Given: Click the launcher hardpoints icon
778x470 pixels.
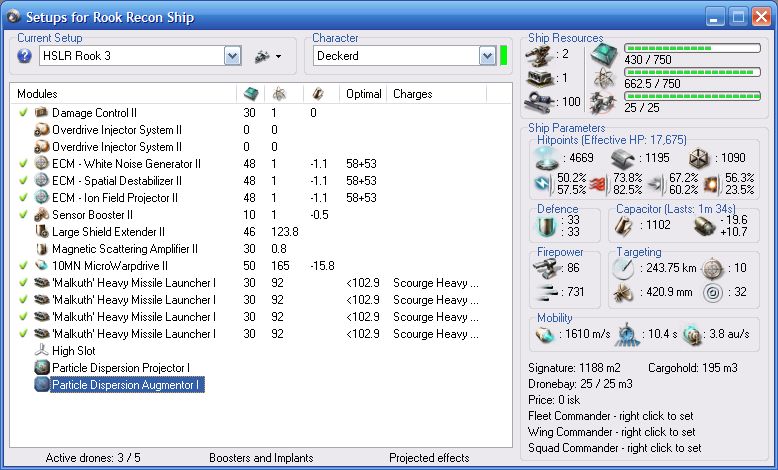Looking at the screenshot, I should click(540, 78).
